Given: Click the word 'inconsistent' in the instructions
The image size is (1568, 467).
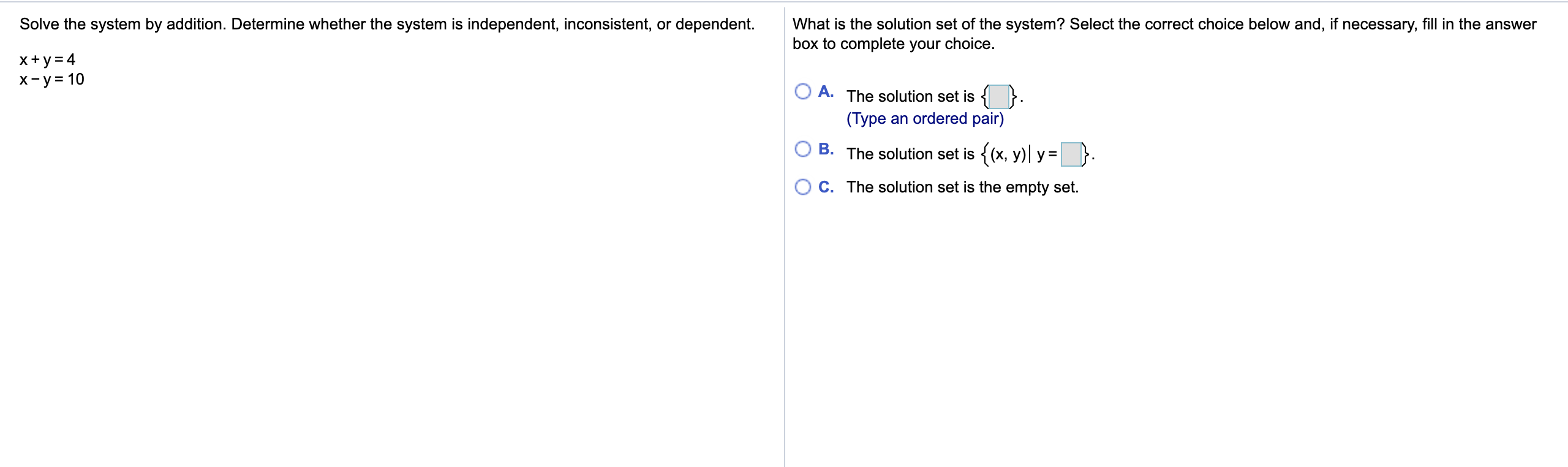Looking at the screenshot, I should click(x=606, y=25).
